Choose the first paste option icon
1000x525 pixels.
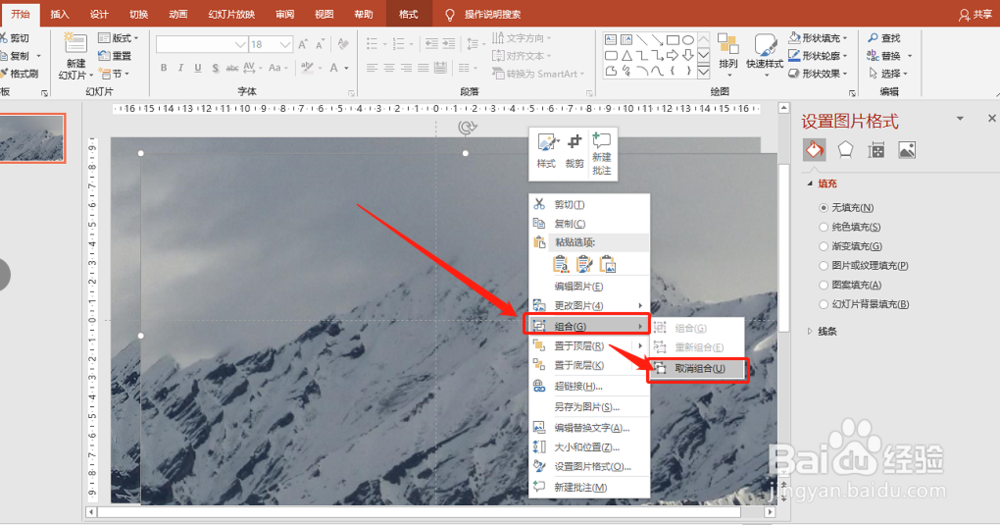[x=561, y=264]
